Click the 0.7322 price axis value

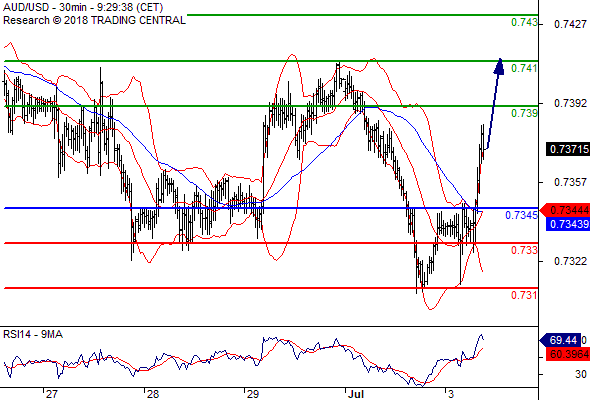pyautogui.click(x=570, y=261)
